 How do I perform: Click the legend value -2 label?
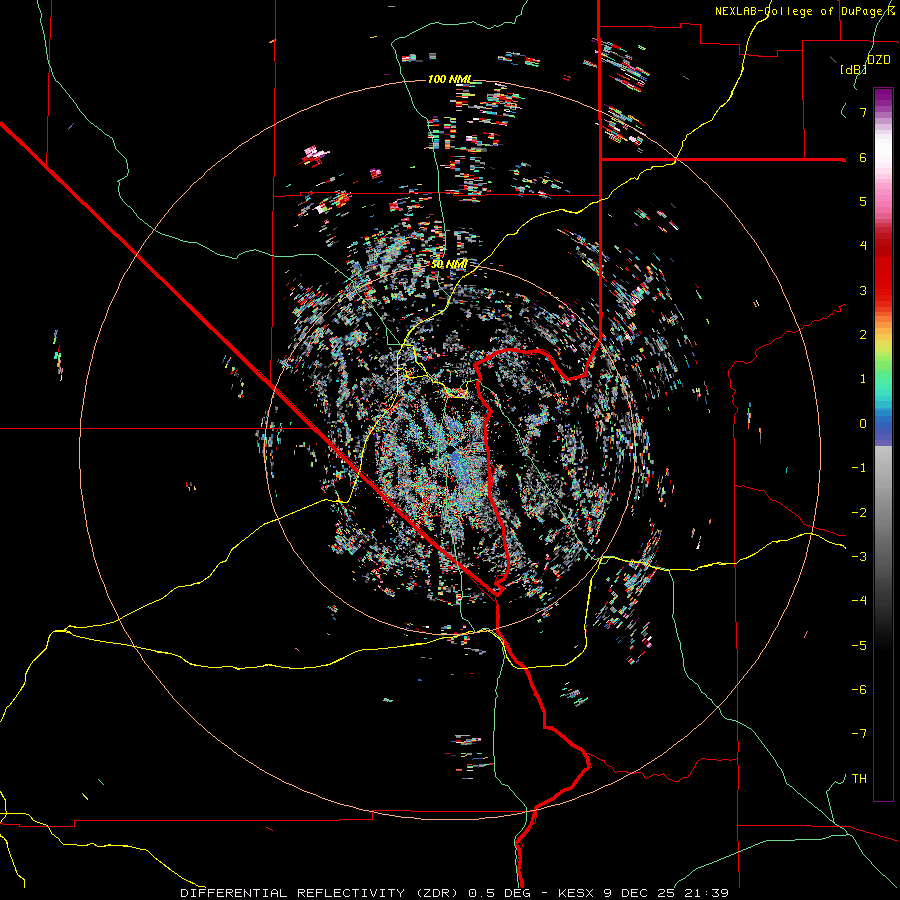tap(859, 513)
